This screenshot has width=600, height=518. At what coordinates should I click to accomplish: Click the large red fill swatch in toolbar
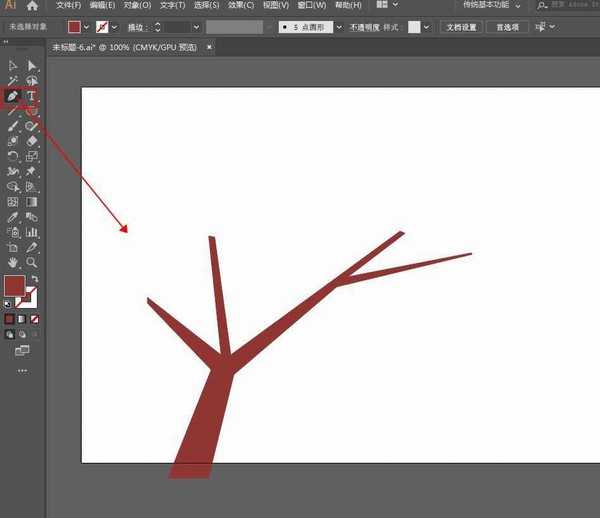[x=15, y=286]
